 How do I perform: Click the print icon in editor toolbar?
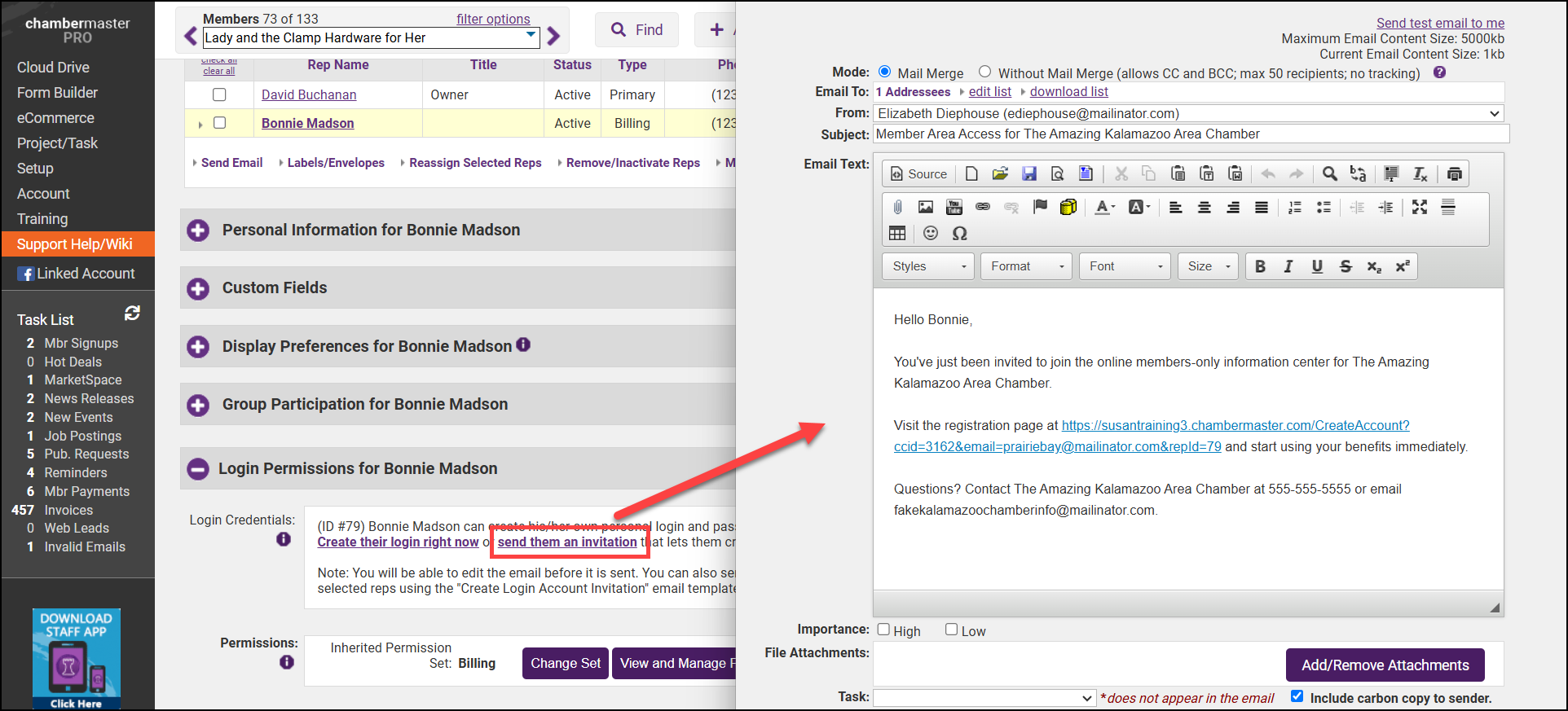click(x=1454, y=173)
